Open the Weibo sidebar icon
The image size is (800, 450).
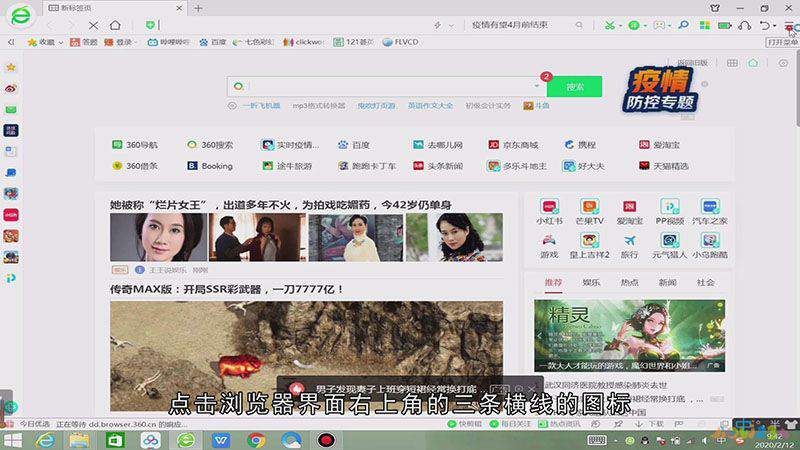[11, 89]
